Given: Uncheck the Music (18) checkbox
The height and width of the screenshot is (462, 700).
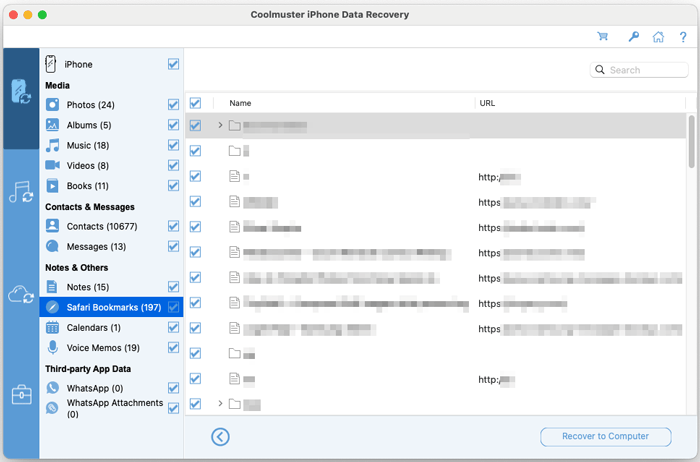Looking at the screenshot, I should pyautogui.click(x=173, y=145).
